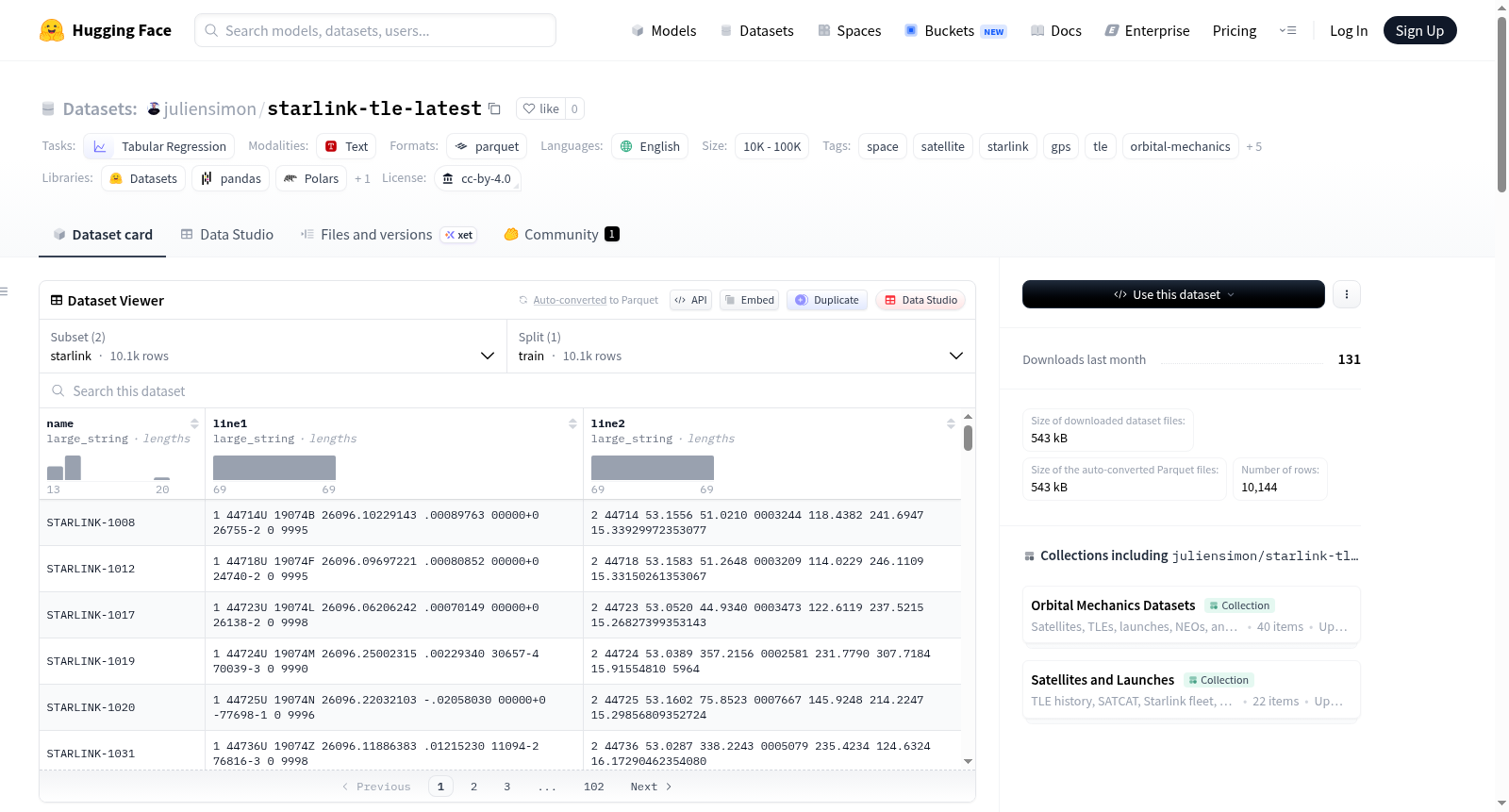
Task: Show the +5 more tags
Action: coord(1254,146)
